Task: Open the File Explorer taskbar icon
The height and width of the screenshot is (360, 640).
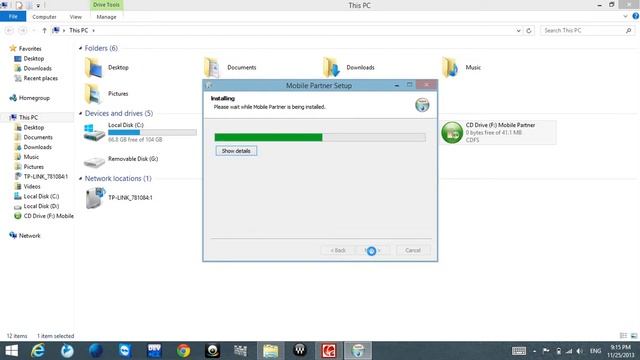Action: [271, 351]
